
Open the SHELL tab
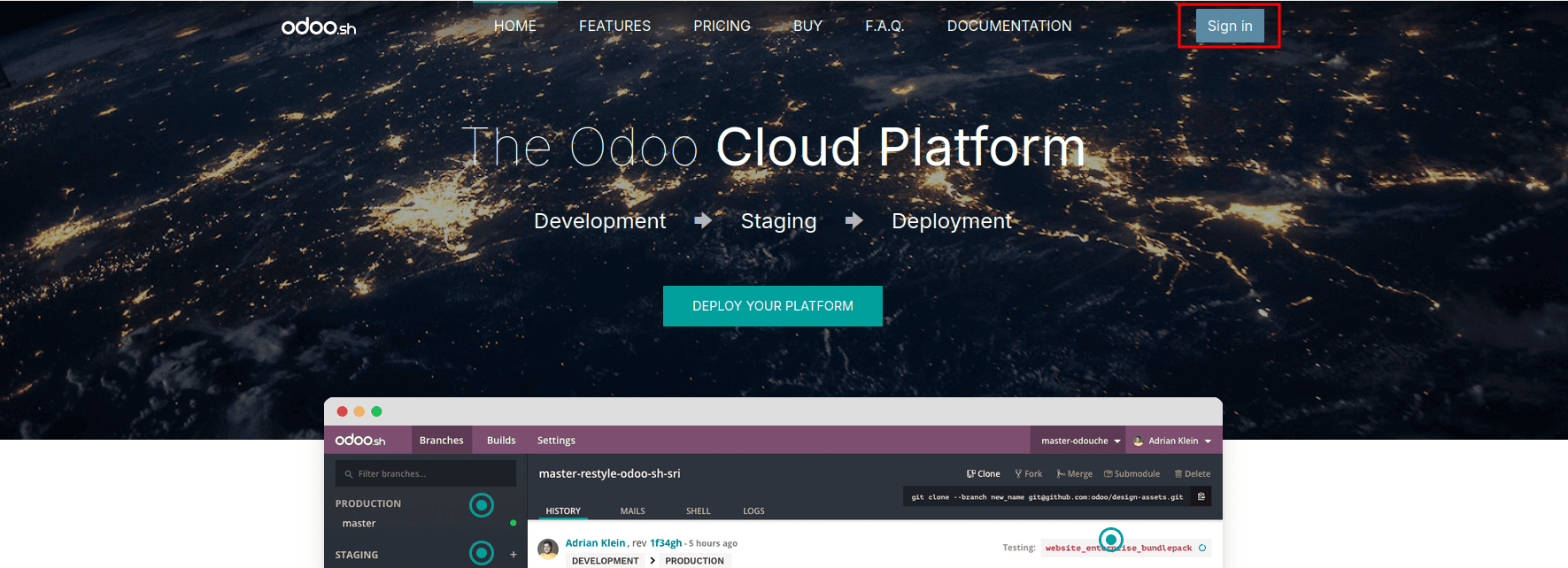(698, 510)
